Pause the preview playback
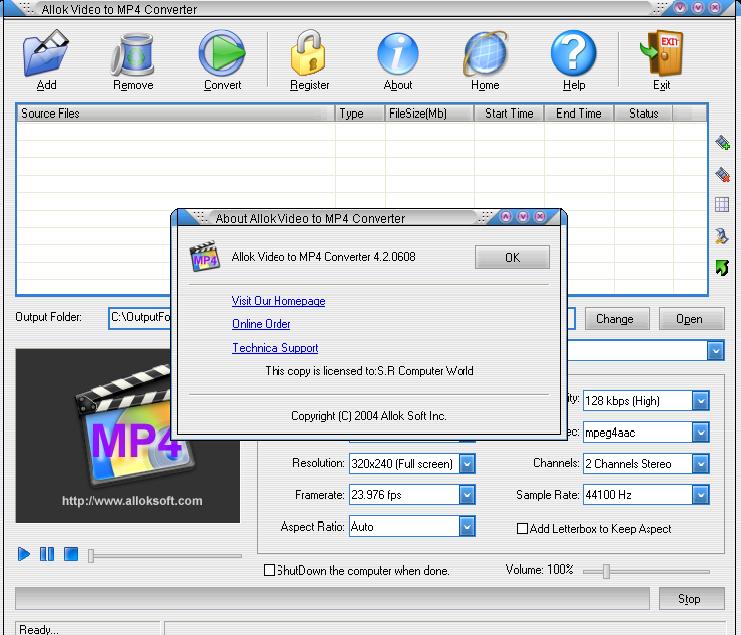This screenshot has height=635, width=741. click(47, 554)
